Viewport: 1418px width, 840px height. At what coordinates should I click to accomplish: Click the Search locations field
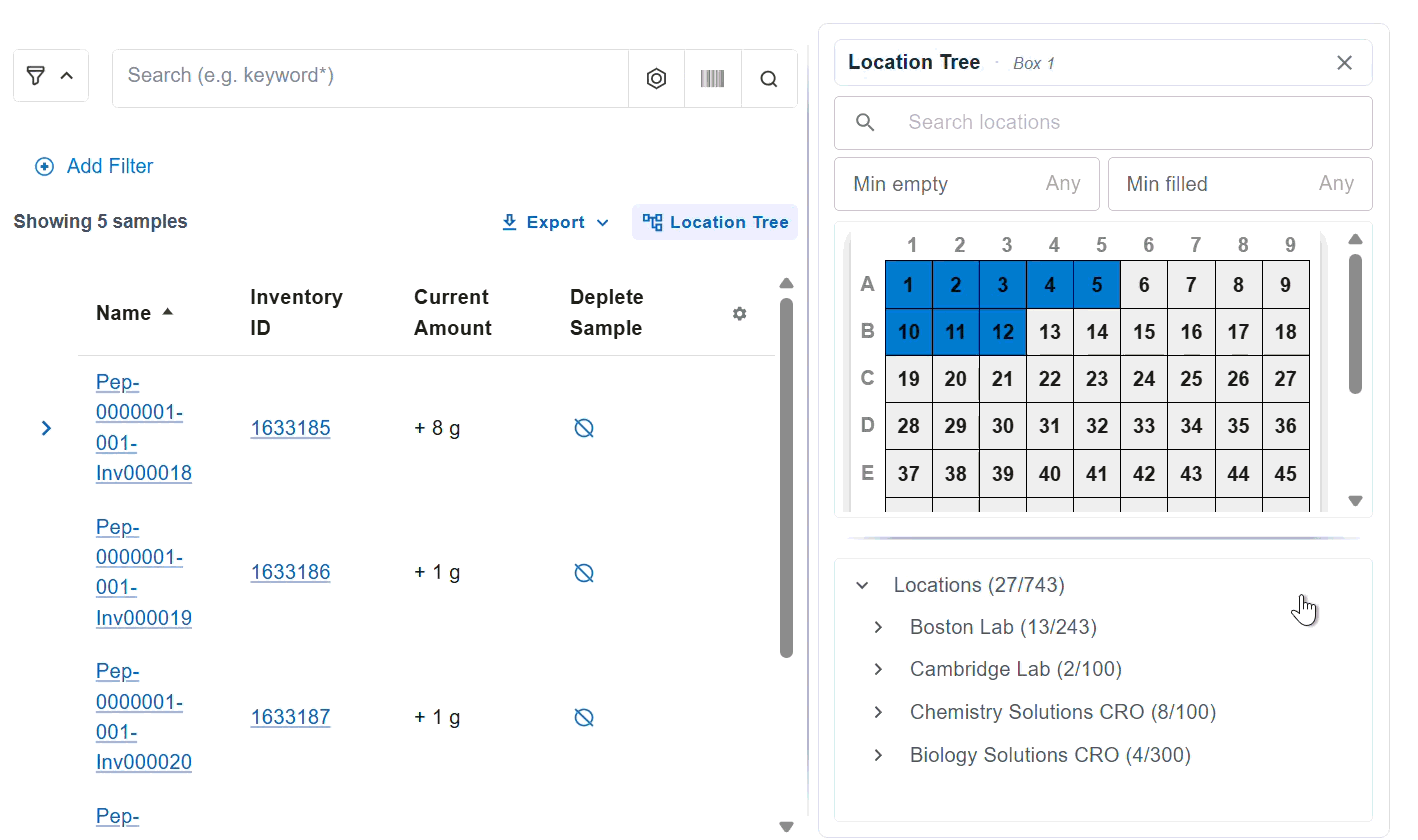tap(1103, 122)
